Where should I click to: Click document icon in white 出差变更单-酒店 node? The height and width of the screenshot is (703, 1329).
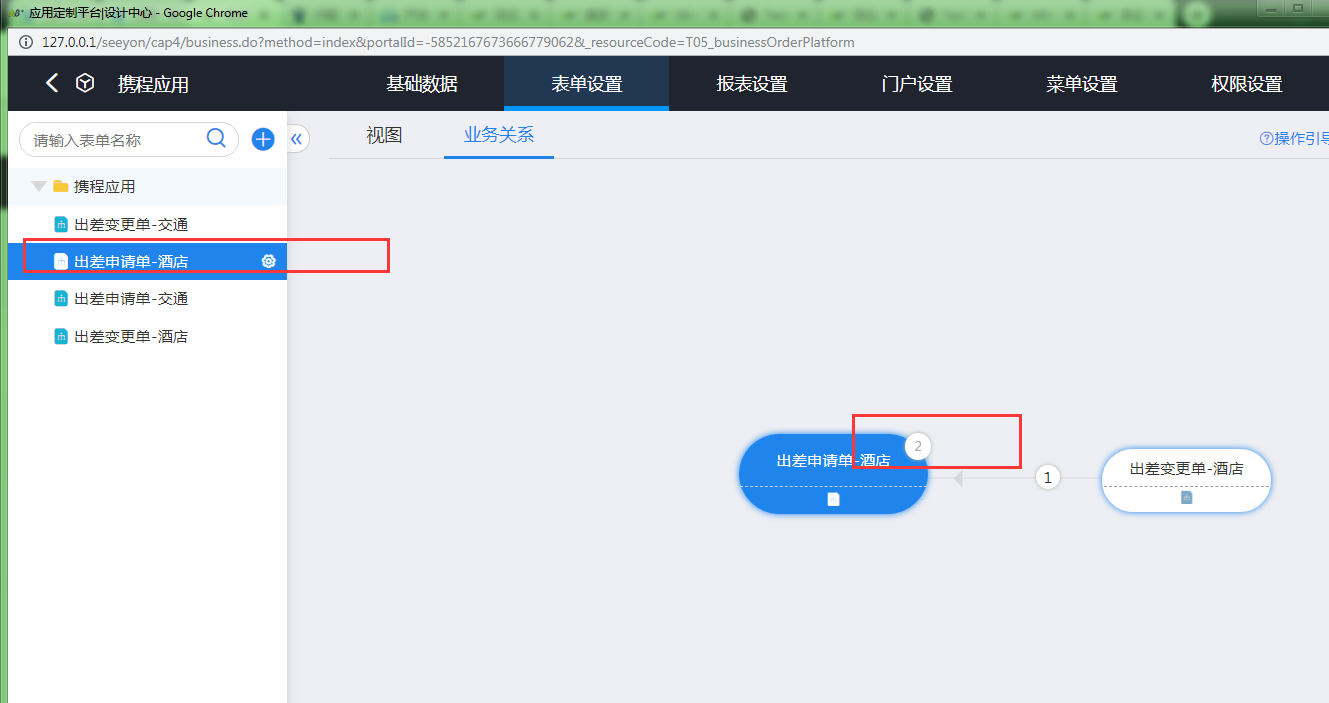(x=1186, y=497)
